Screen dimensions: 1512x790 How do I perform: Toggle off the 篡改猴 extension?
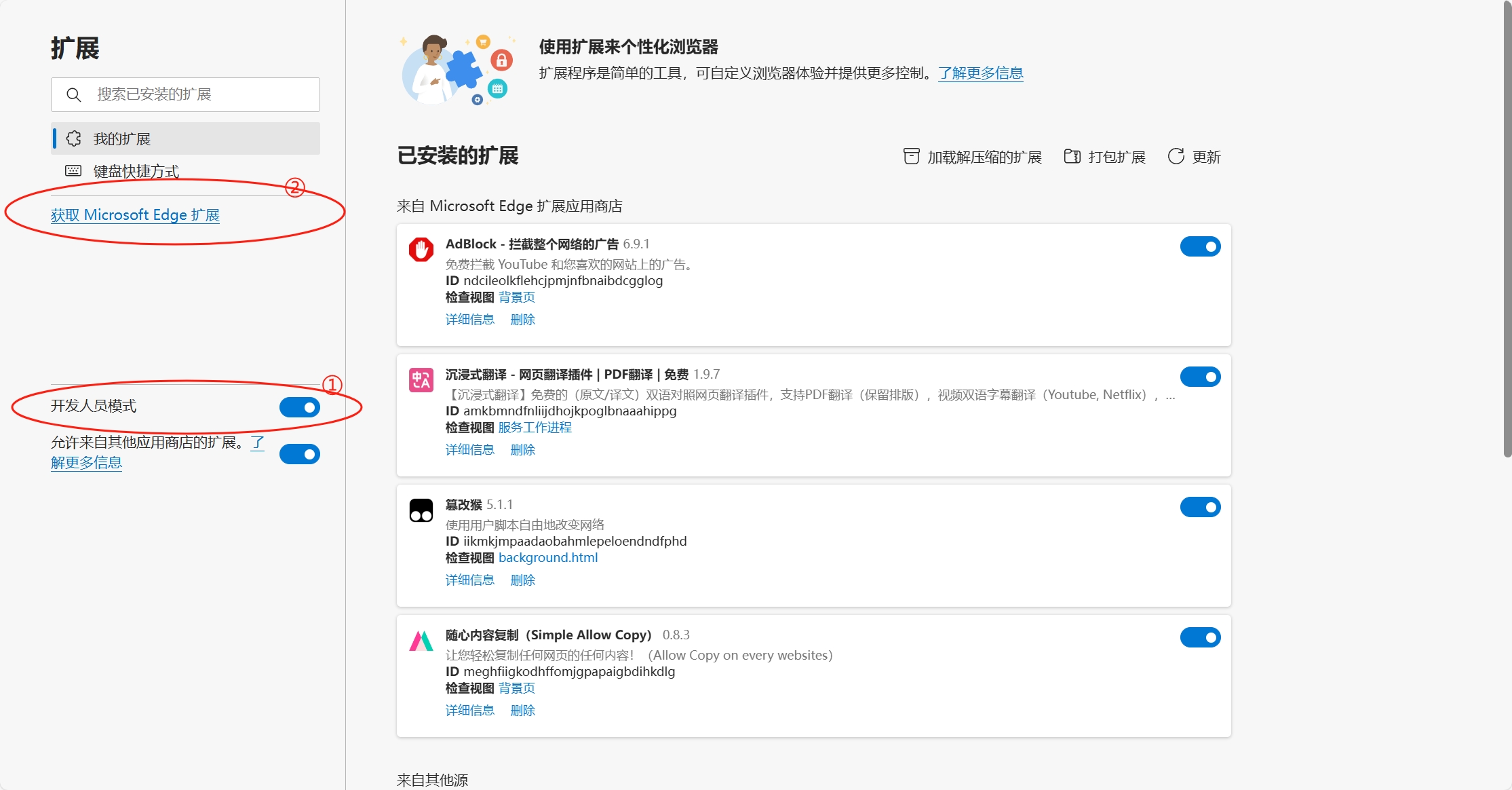click(1200, 507)
